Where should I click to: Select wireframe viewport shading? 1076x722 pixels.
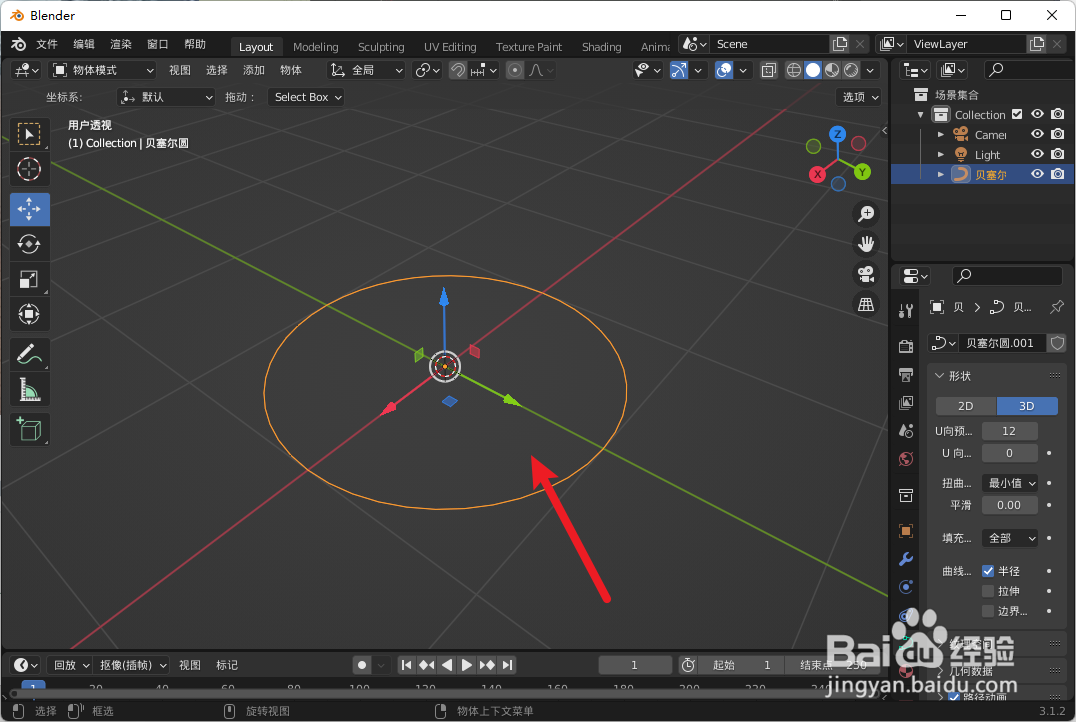(x=793, y=70)
